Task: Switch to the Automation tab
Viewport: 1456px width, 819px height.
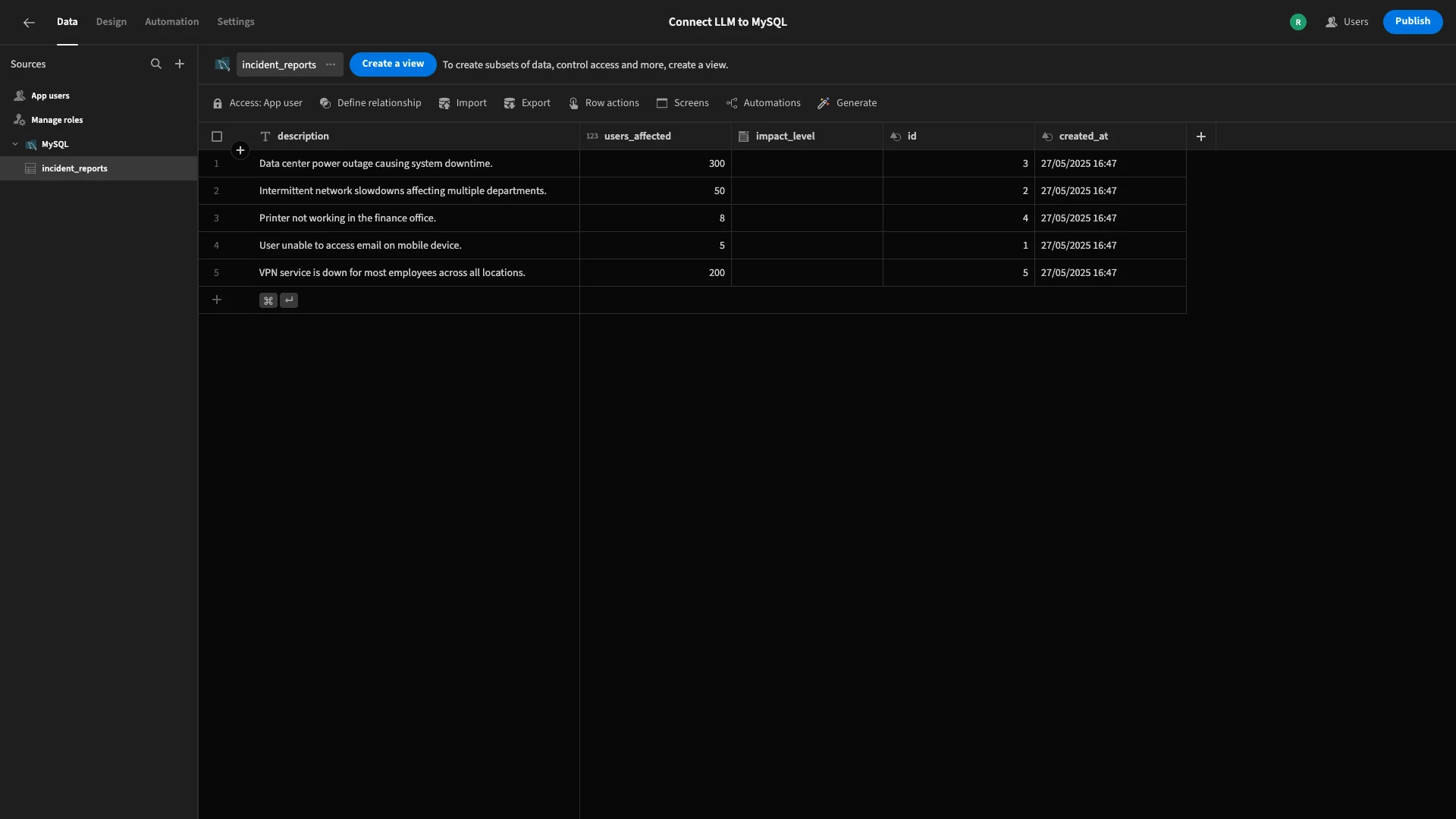Action: pyautogui.click(x=172, y=22)
